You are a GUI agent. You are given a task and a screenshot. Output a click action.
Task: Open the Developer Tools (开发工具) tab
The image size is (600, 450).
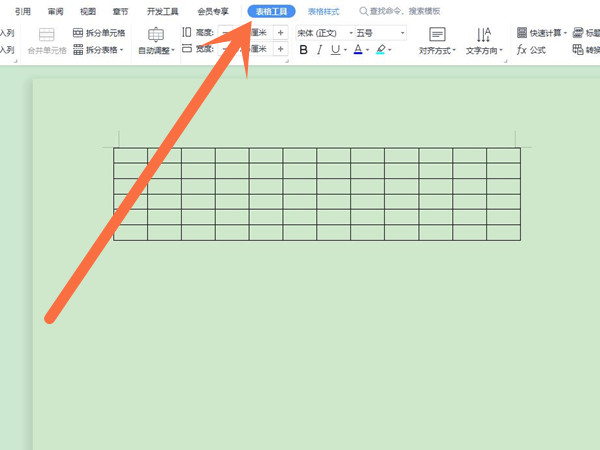162,11
